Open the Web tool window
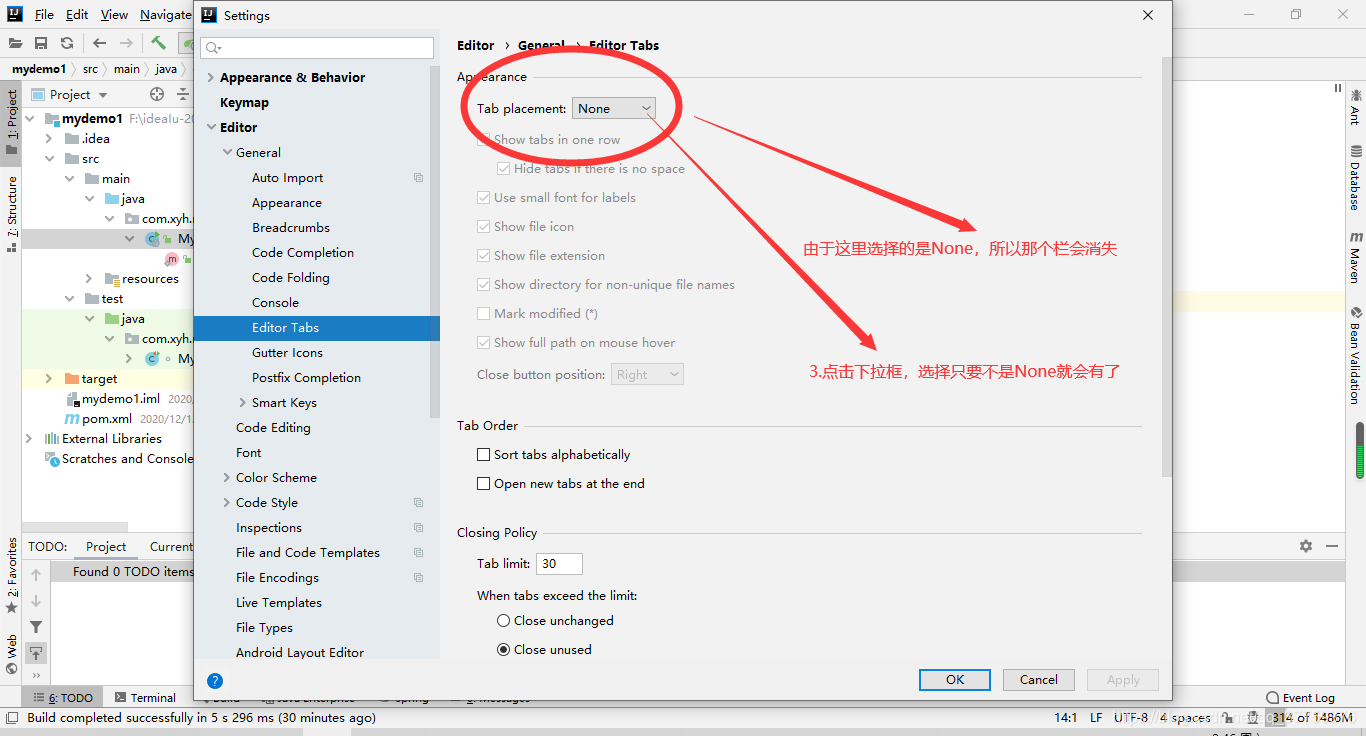 click(12, 654)
